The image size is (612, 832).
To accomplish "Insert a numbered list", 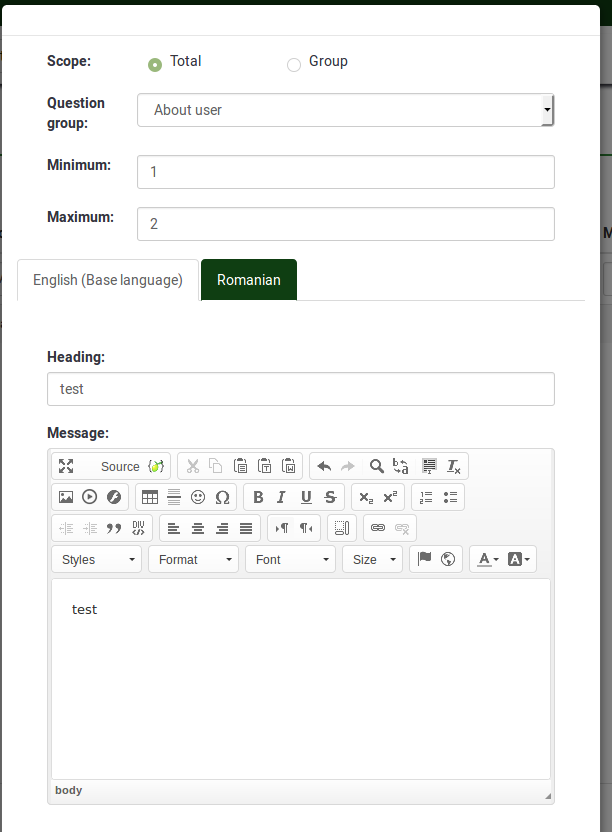I will pyautogui.click(x=426, y=497).
